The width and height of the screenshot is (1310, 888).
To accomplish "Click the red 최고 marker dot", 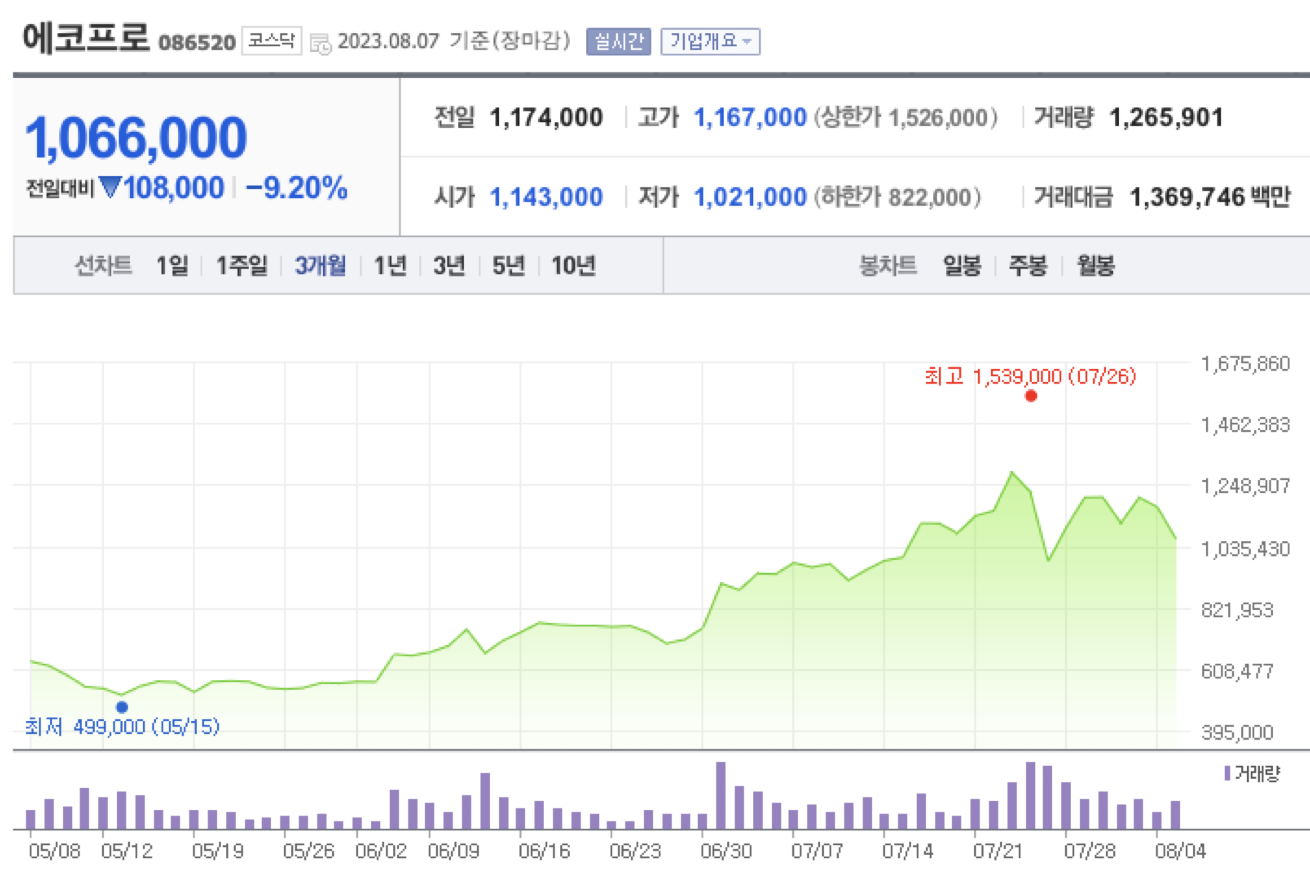I will [1031, 396].
